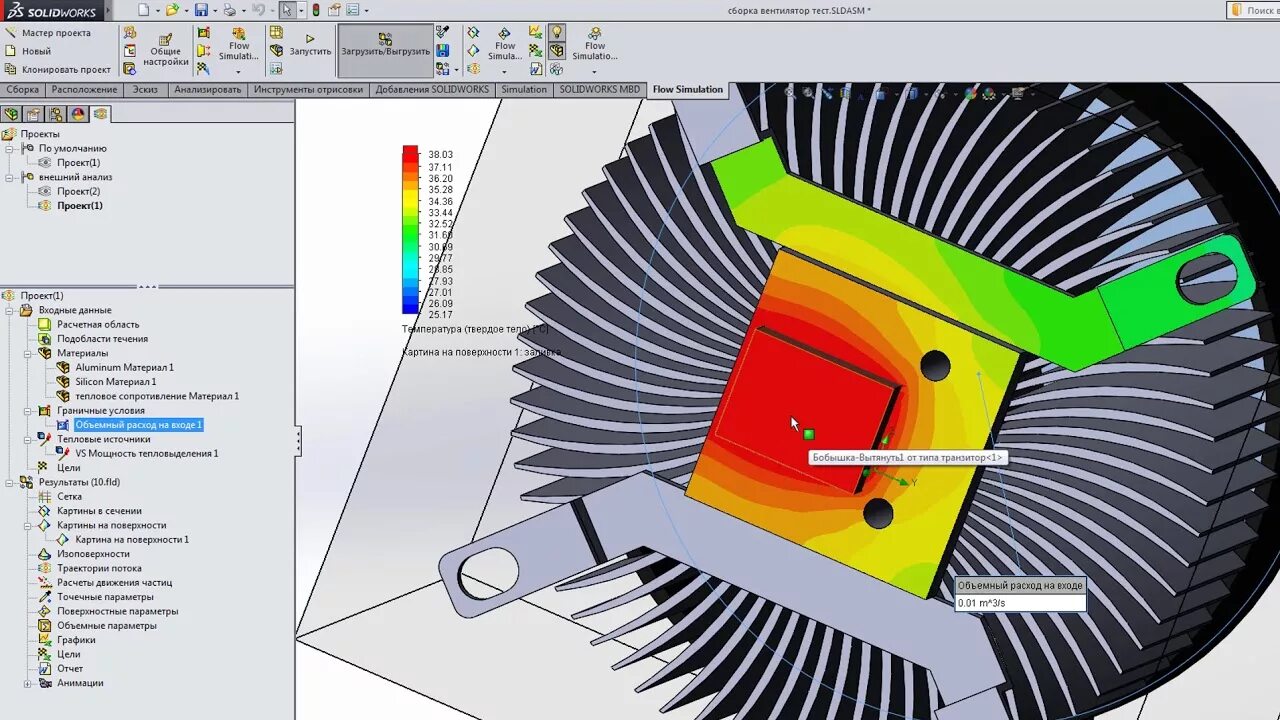
Task: Open the Мастер проекта wizard
Action: [x=48, y=33]
